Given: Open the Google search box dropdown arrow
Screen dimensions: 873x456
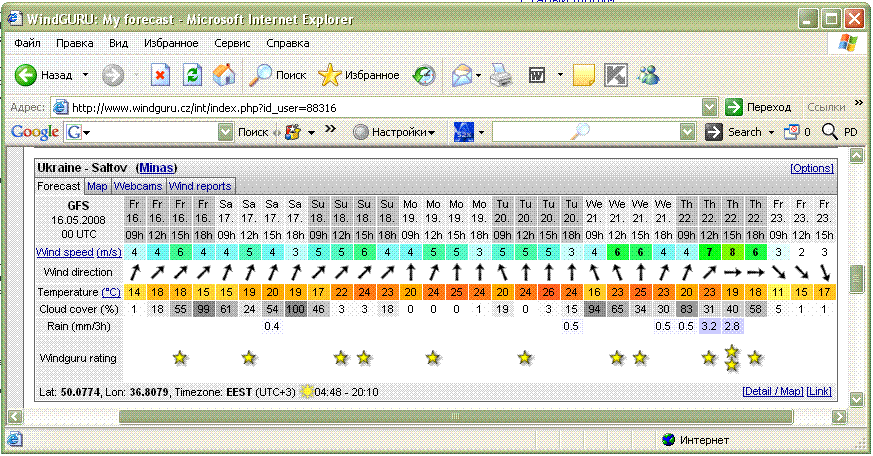Looking at the screenshot, I should tap(226, 132).
